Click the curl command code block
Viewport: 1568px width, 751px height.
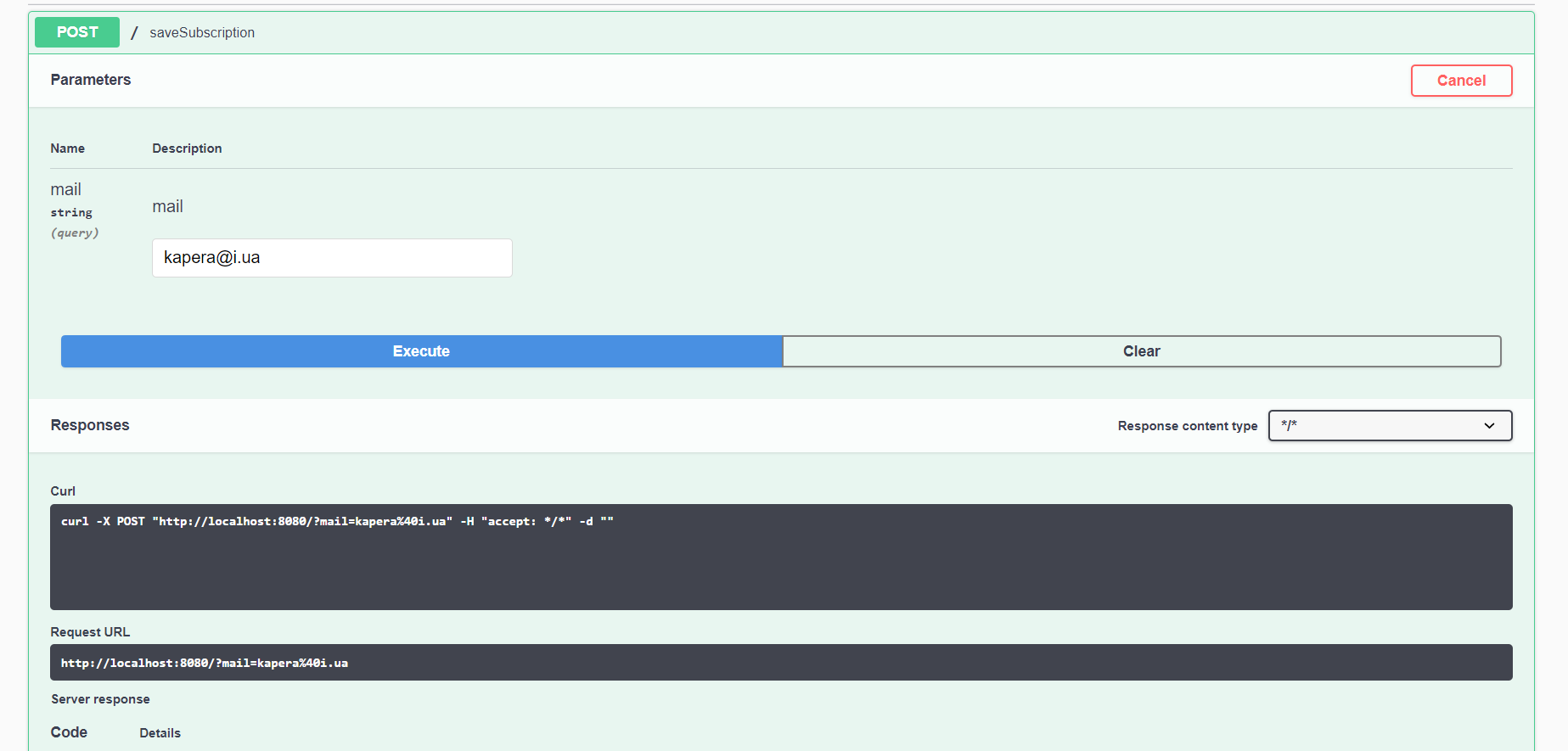click(781, 557)
